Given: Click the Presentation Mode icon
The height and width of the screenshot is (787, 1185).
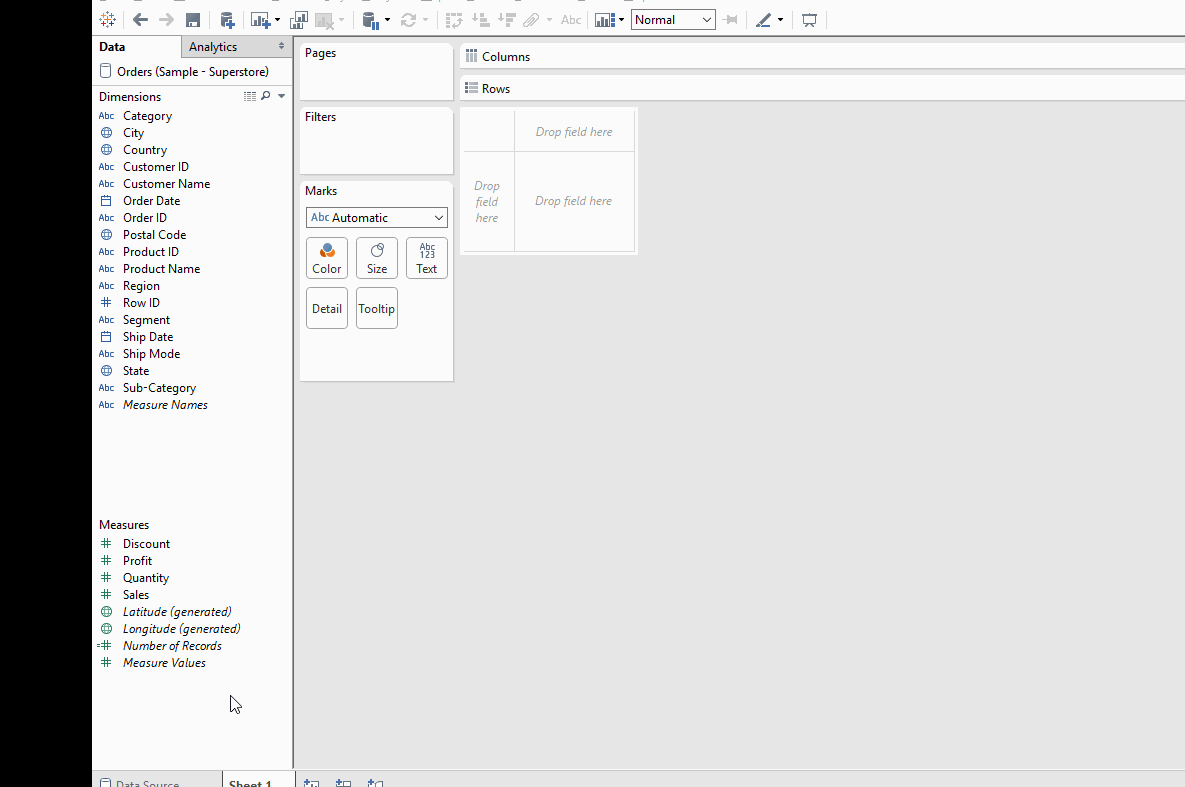Looking at the screenshot, I should (810, 20).
